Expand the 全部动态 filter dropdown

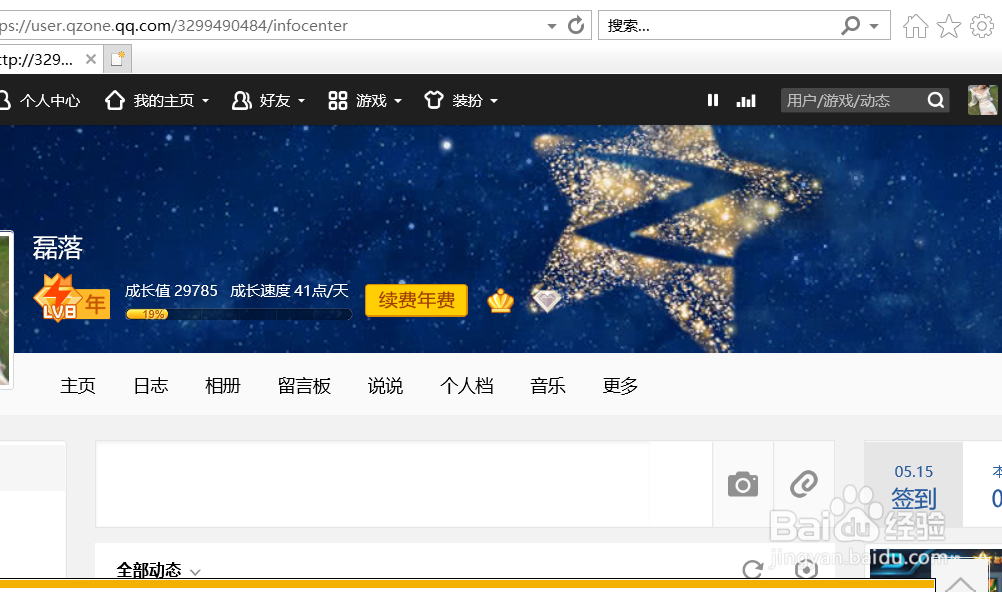pyautogui.click(x=157, y=569)
